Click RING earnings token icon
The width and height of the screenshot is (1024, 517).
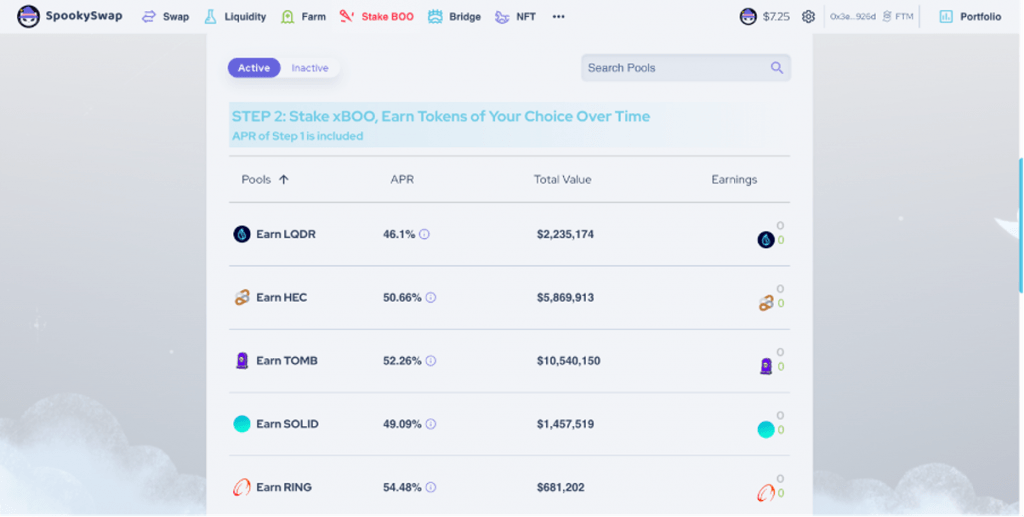(x=766, y=493)
